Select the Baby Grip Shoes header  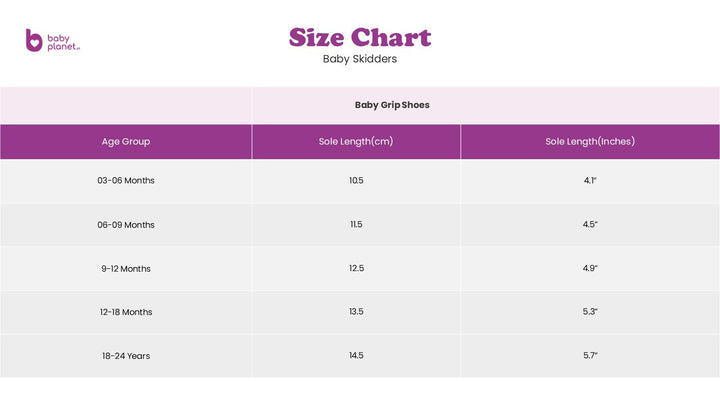click(x=392, y=105)
